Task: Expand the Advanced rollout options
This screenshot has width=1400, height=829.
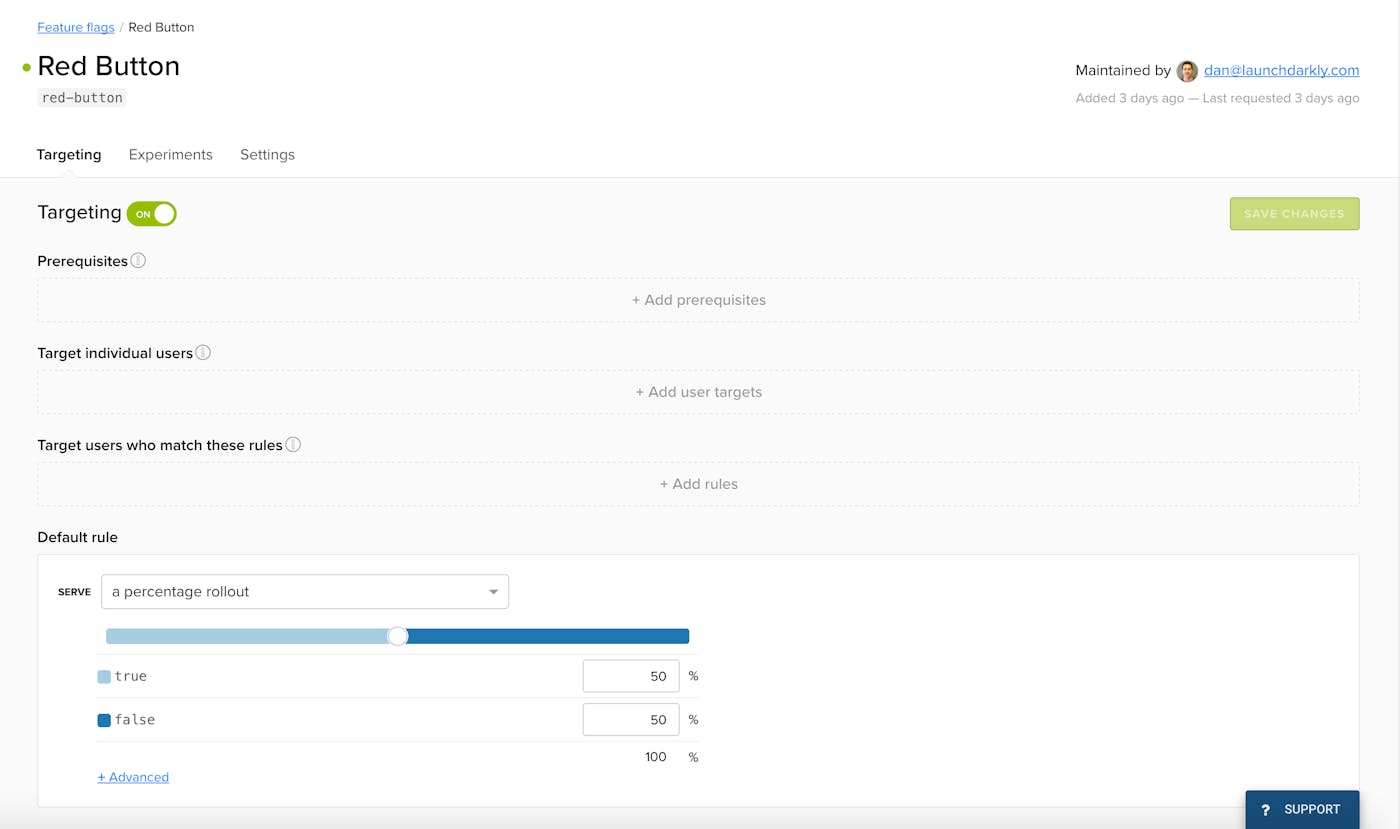Action: [133, 777]
